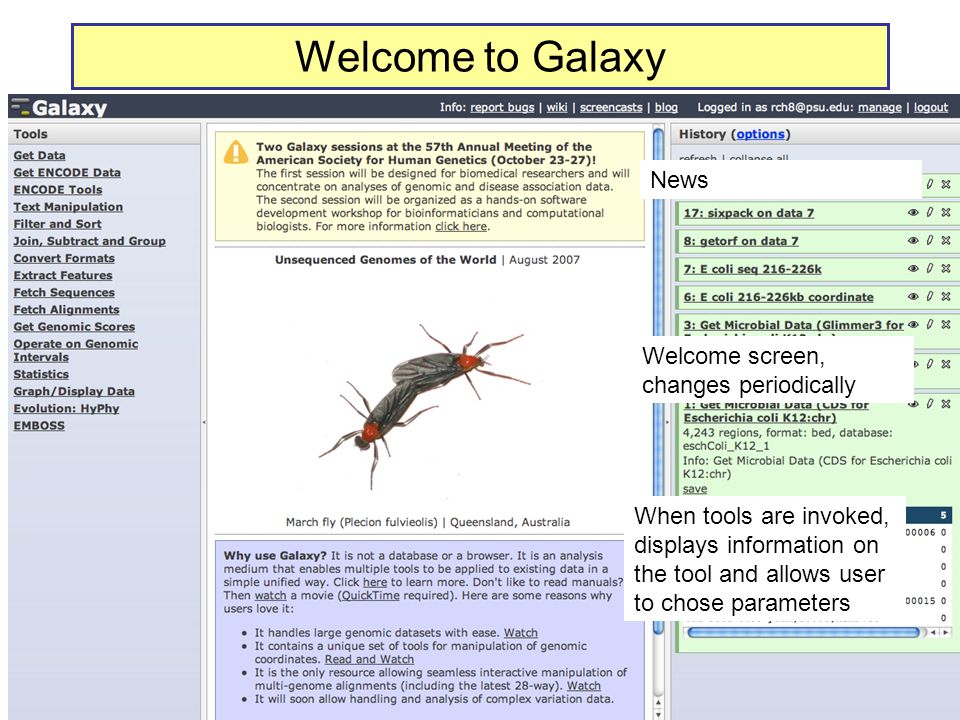Click horizontal scrollbar in history data preview

coord(804,632)
